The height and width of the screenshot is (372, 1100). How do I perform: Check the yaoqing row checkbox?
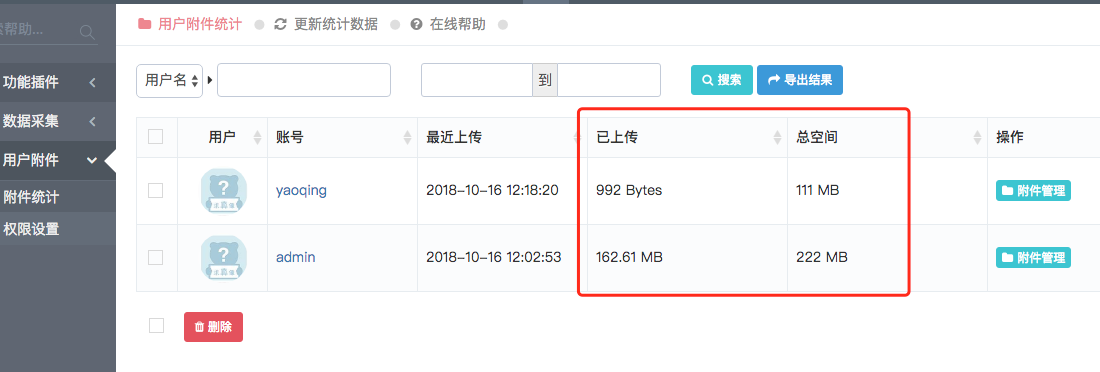(156, 190)
